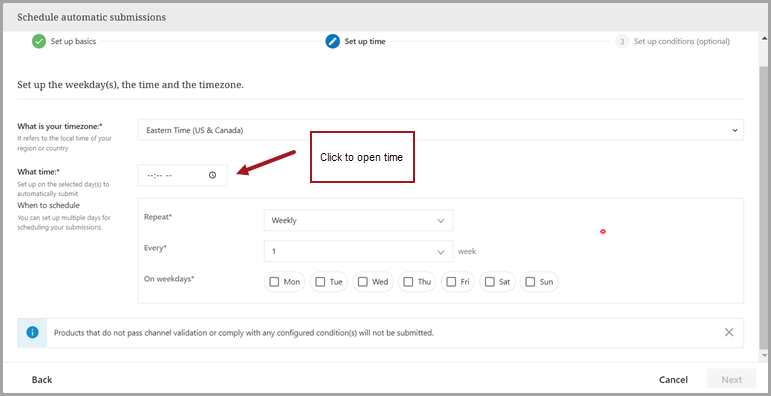Click the 'Set up the weekday(s)' heading
This screenshot has height=396, width=771.
click(x=130, y=85)
